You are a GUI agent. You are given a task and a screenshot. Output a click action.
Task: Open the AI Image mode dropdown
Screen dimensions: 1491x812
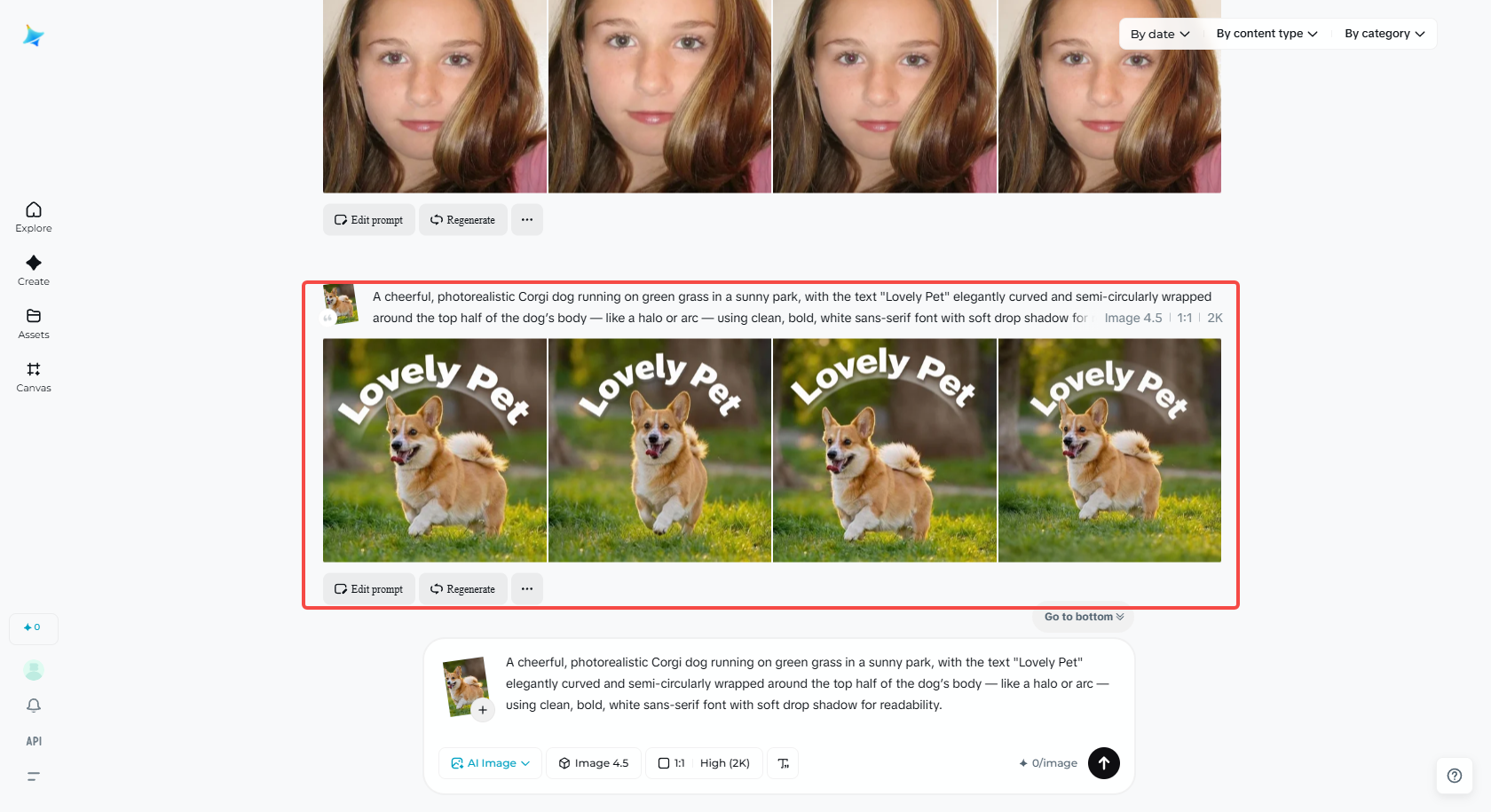point(491,763)
